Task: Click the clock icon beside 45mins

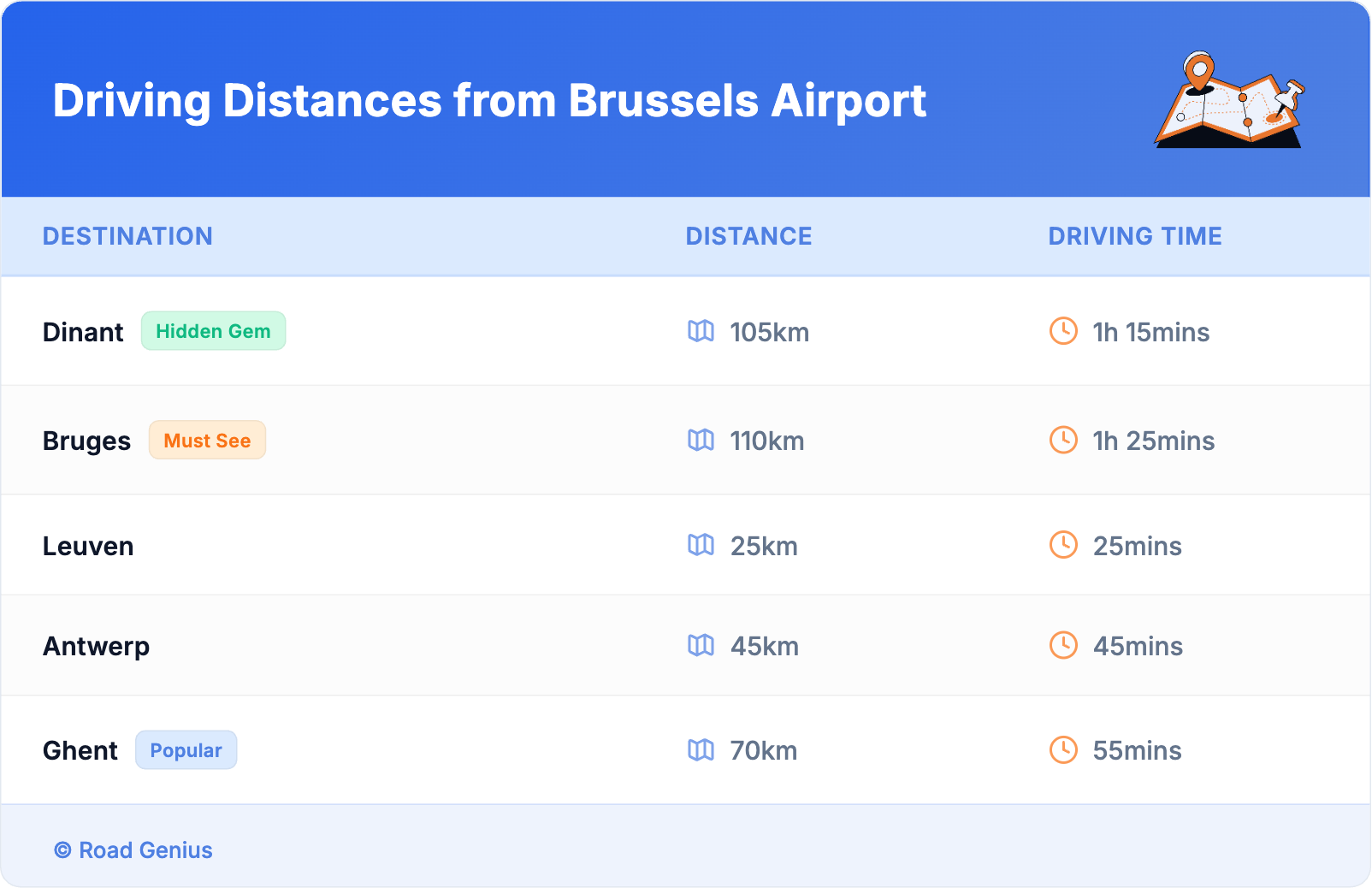Action: tap(1063, 645)
